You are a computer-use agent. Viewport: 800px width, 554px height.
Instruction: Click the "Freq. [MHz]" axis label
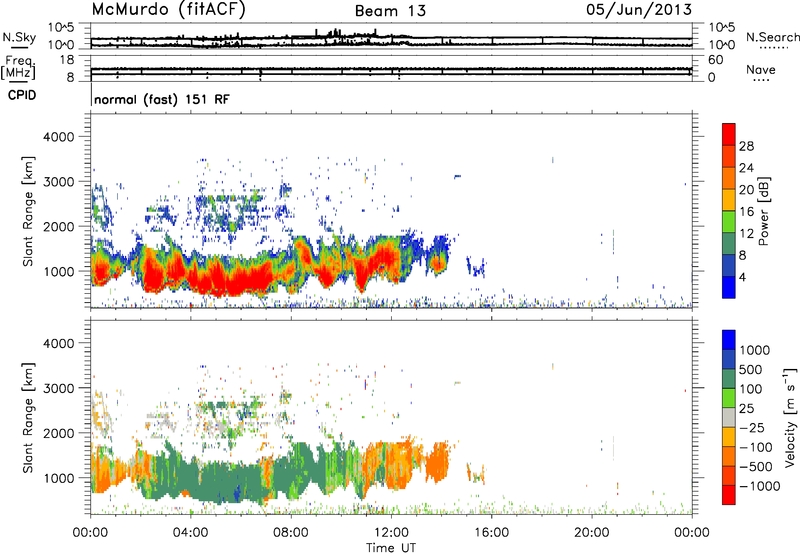tap(18, 68)
